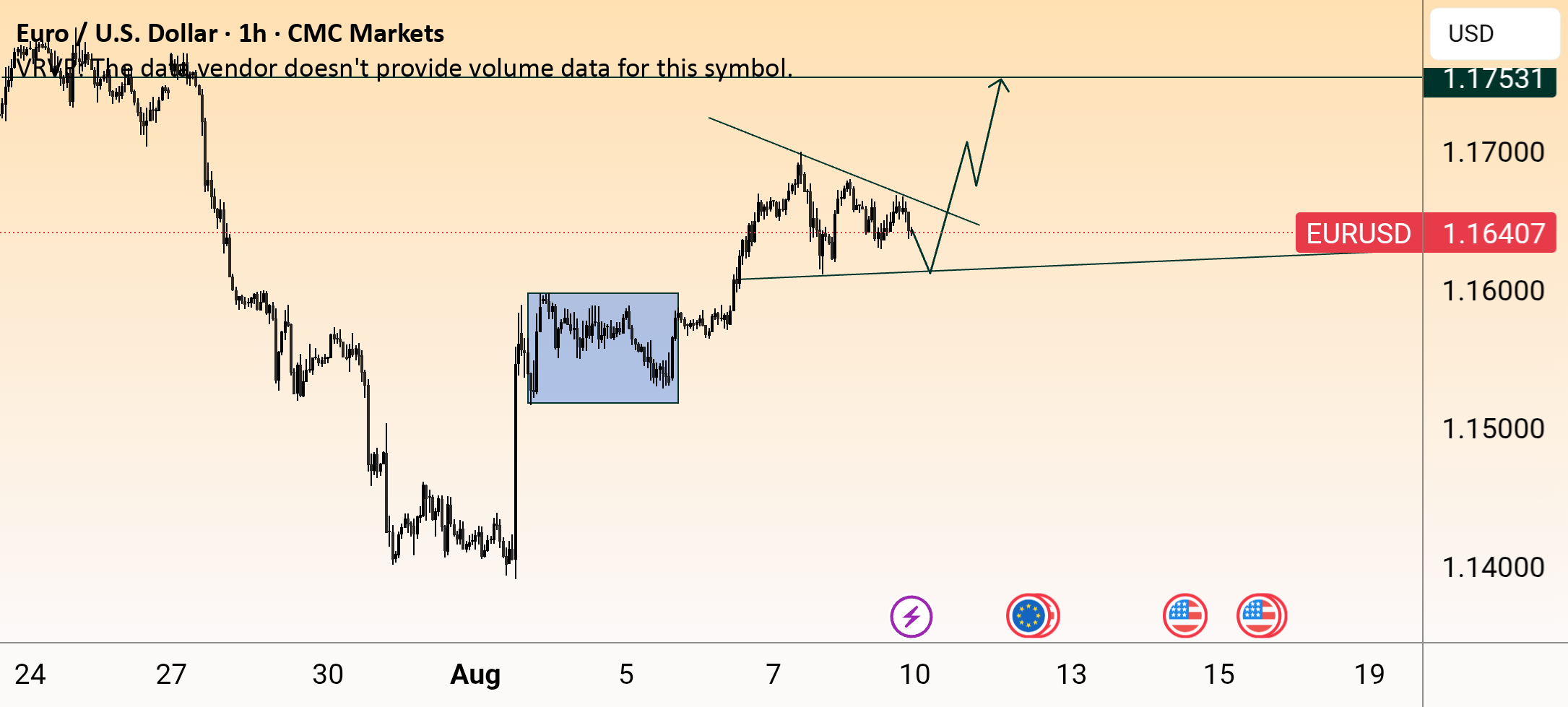This screenshot has width=1568, height=707.
Task: Click the 10 date label on time axis
Action: click(914, 675)
